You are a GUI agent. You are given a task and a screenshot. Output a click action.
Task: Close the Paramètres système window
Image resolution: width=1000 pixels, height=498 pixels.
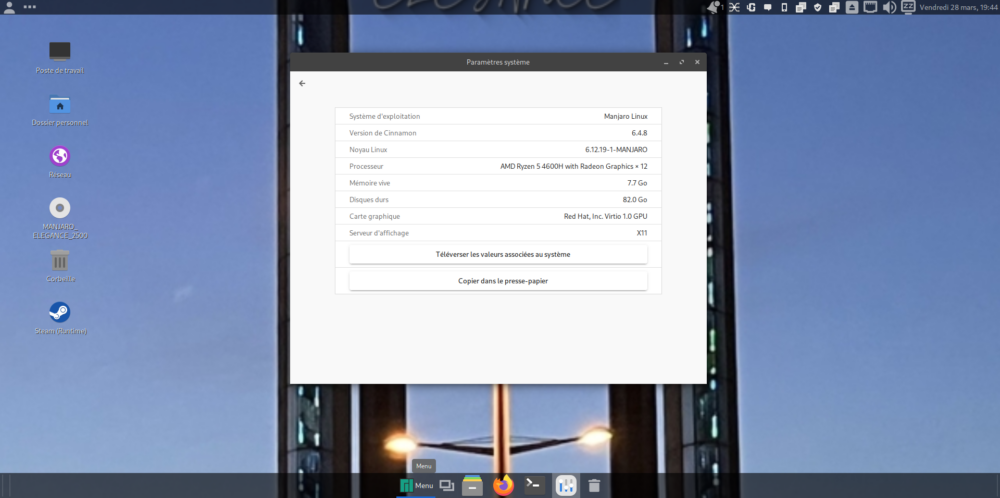pyautogui.click(x=697, y=62)
